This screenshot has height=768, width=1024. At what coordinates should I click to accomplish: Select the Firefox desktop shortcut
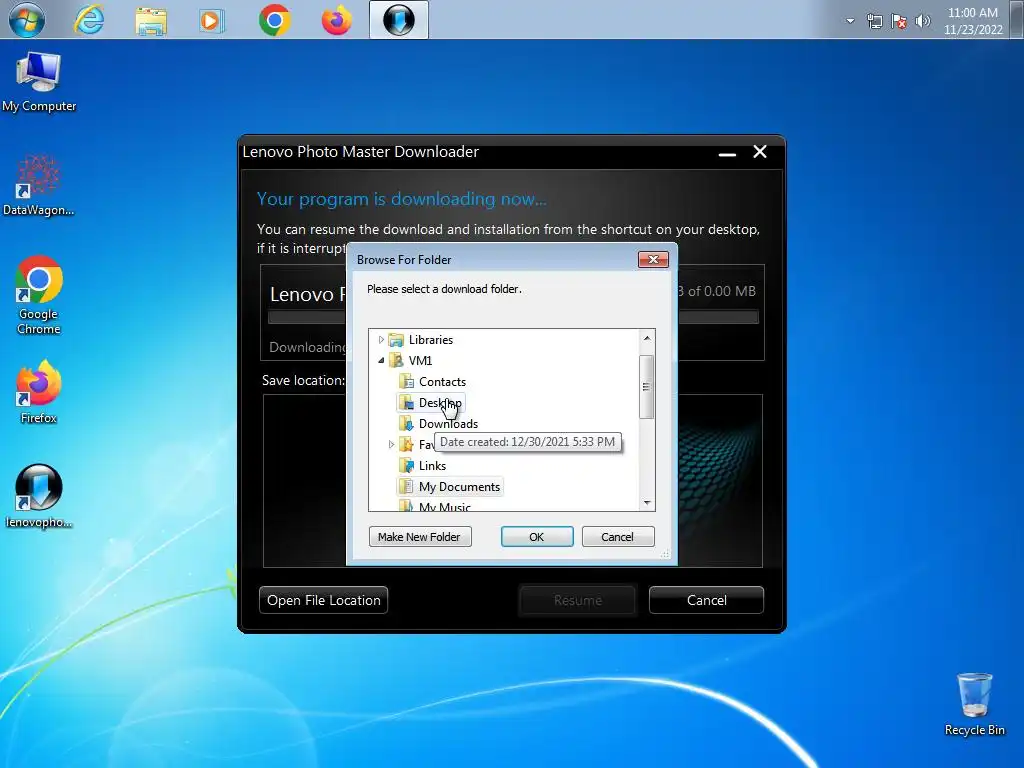pos(39,392)
